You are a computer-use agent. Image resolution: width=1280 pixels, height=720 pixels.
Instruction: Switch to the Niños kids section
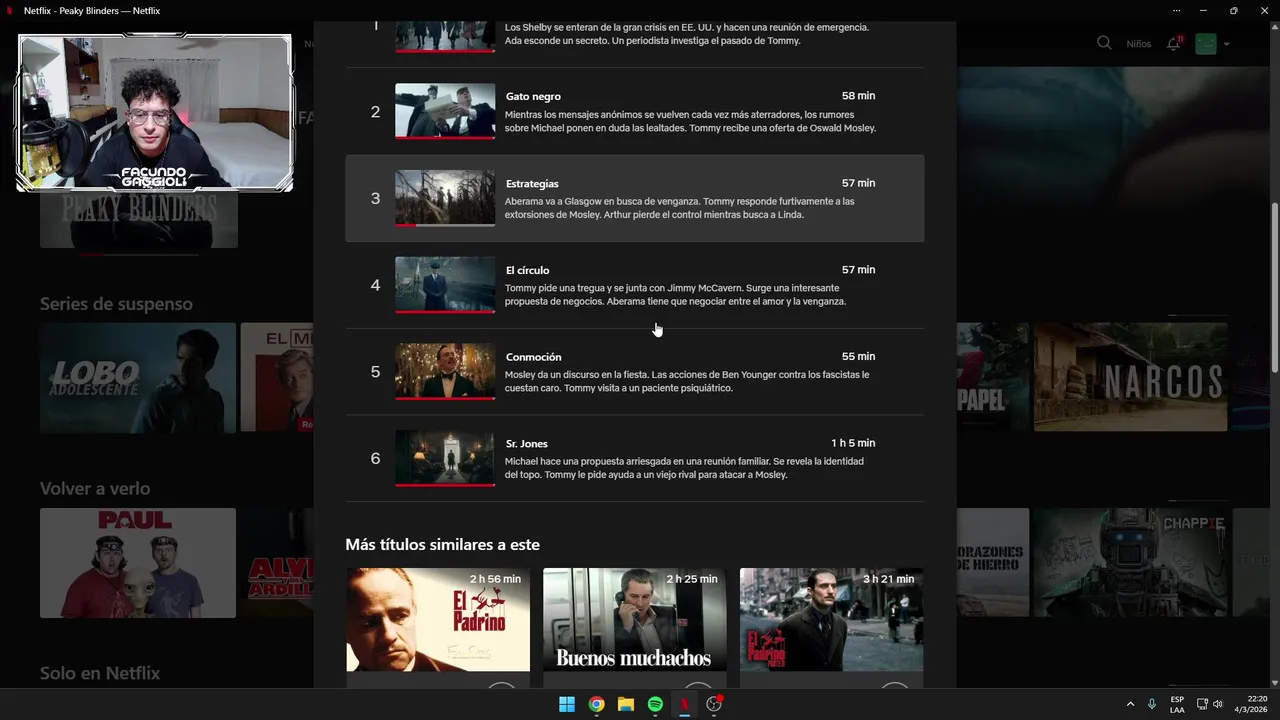click(x=1139, y=44)
